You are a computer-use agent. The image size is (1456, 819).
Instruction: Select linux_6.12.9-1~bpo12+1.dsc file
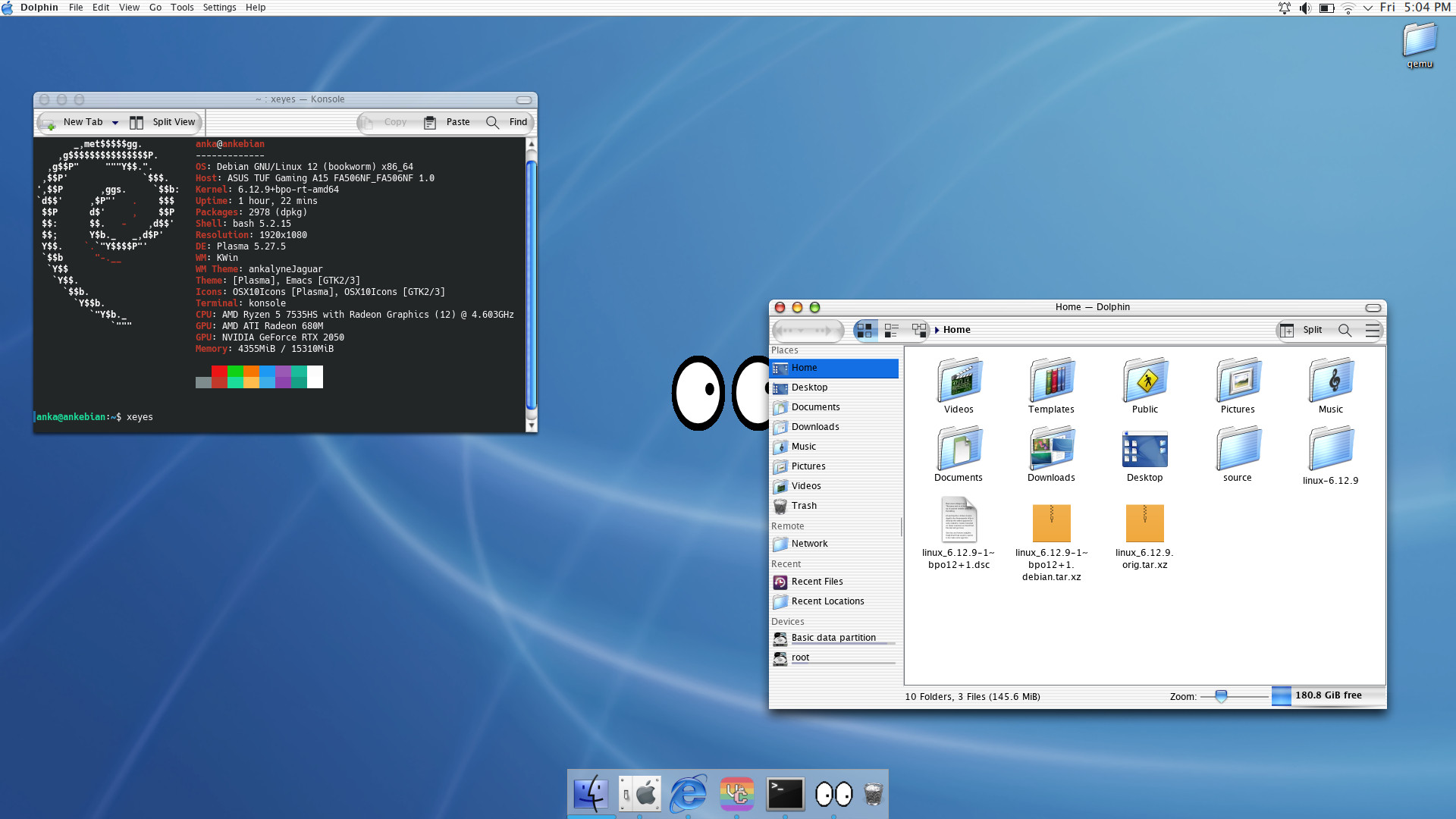pos(959,533)
